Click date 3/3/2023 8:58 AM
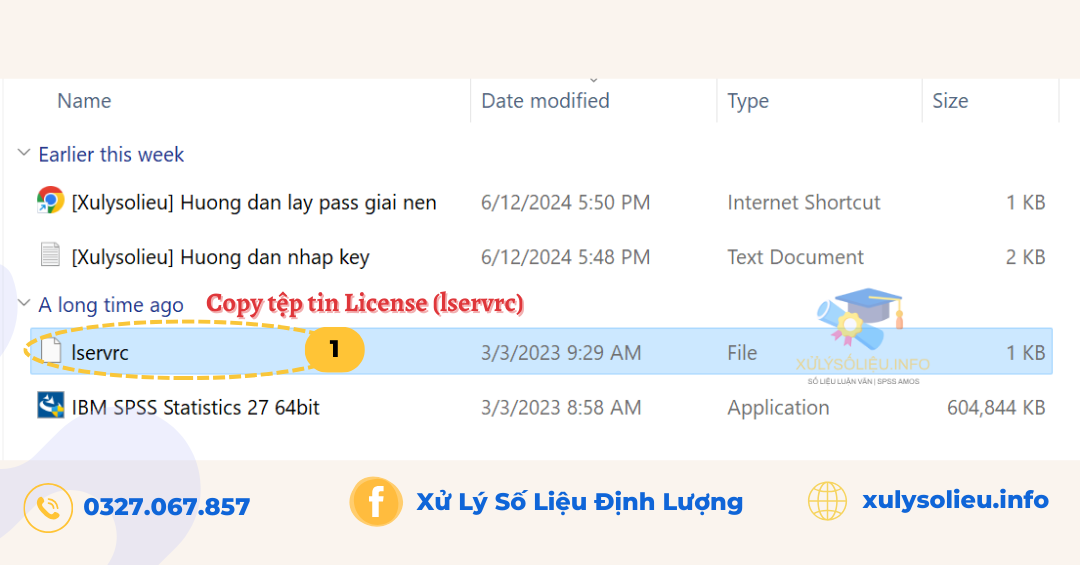 pyautogui.click(x=561, y=407)
